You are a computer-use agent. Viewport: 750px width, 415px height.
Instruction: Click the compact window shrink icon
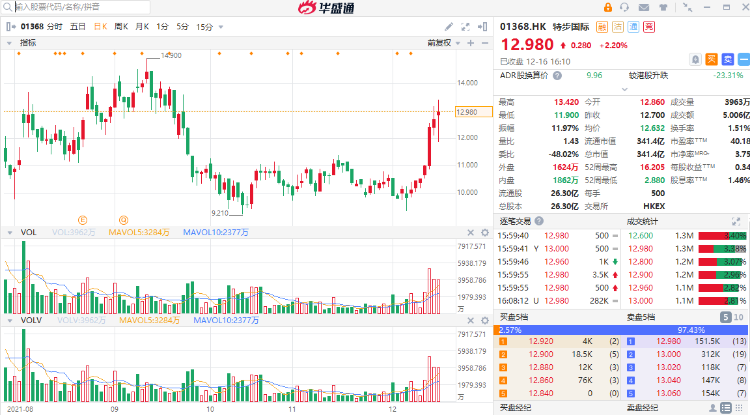click(687, 7)
